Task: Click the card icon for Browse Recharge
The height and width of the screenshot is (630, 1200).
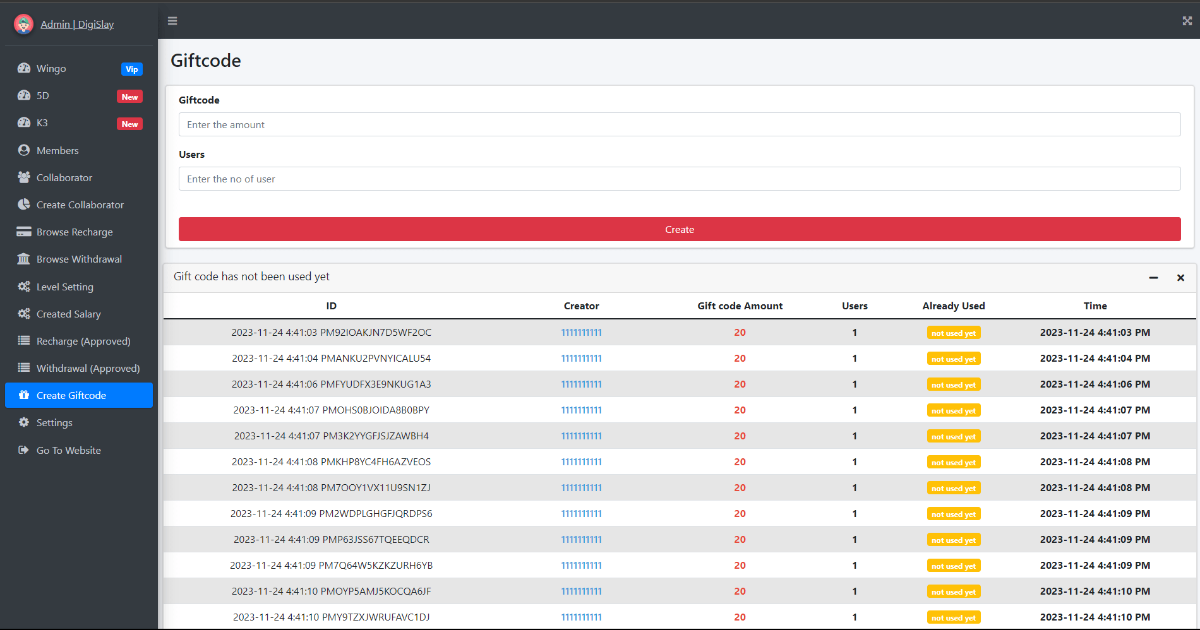Action: pos(24,232)
